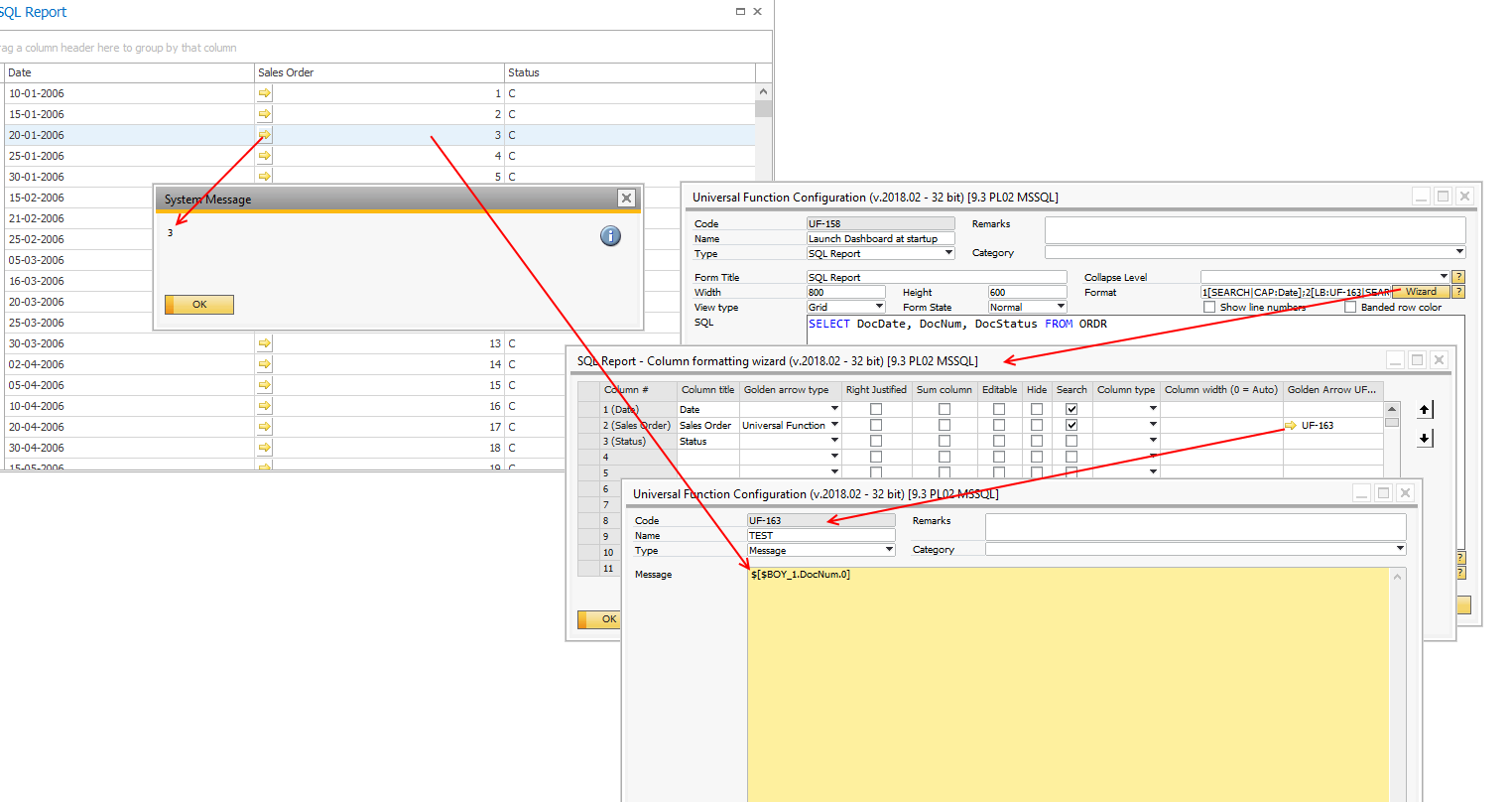The image size is (1512, 802).
Task: Toggle Editable for column 1 (Date)
Action: pos(999,409)
